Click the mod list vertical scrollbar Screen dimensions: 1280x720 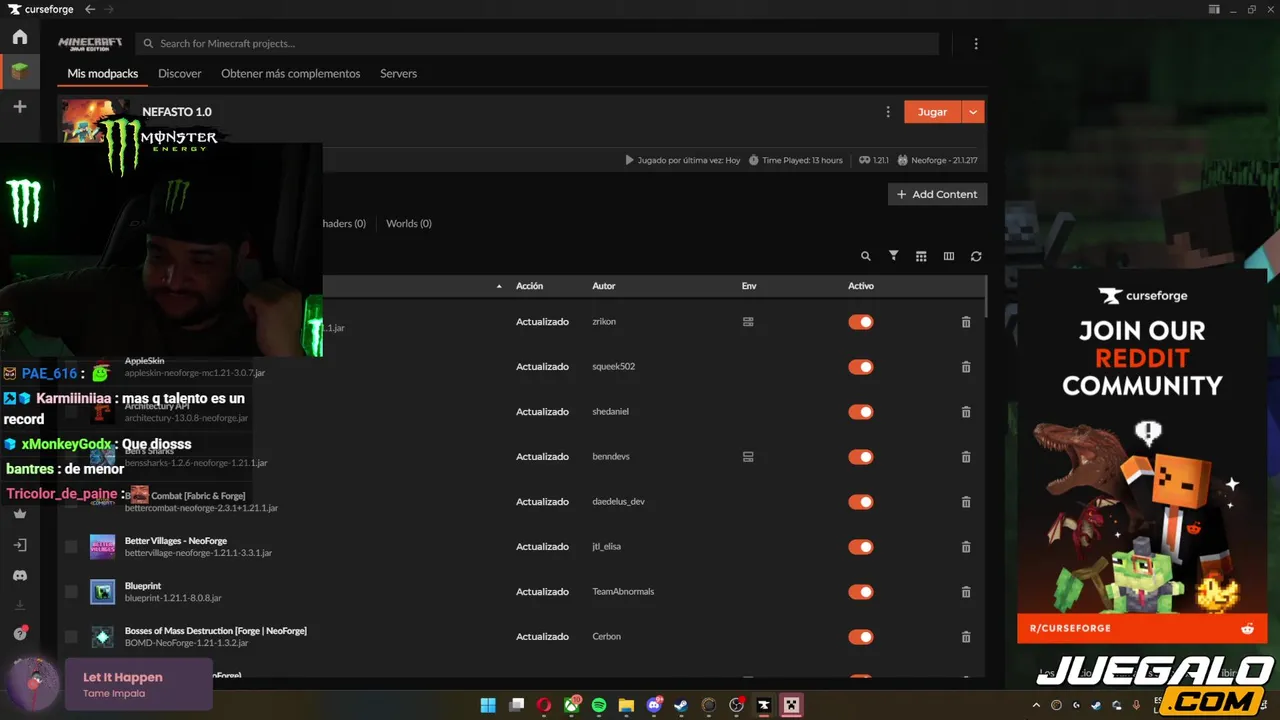(986, 296)
